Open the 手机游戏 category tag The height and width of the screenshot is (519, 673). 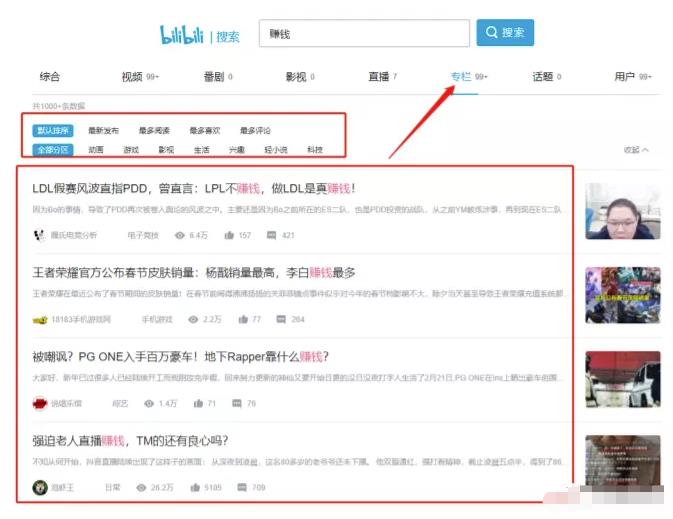(x=157, y=319)
